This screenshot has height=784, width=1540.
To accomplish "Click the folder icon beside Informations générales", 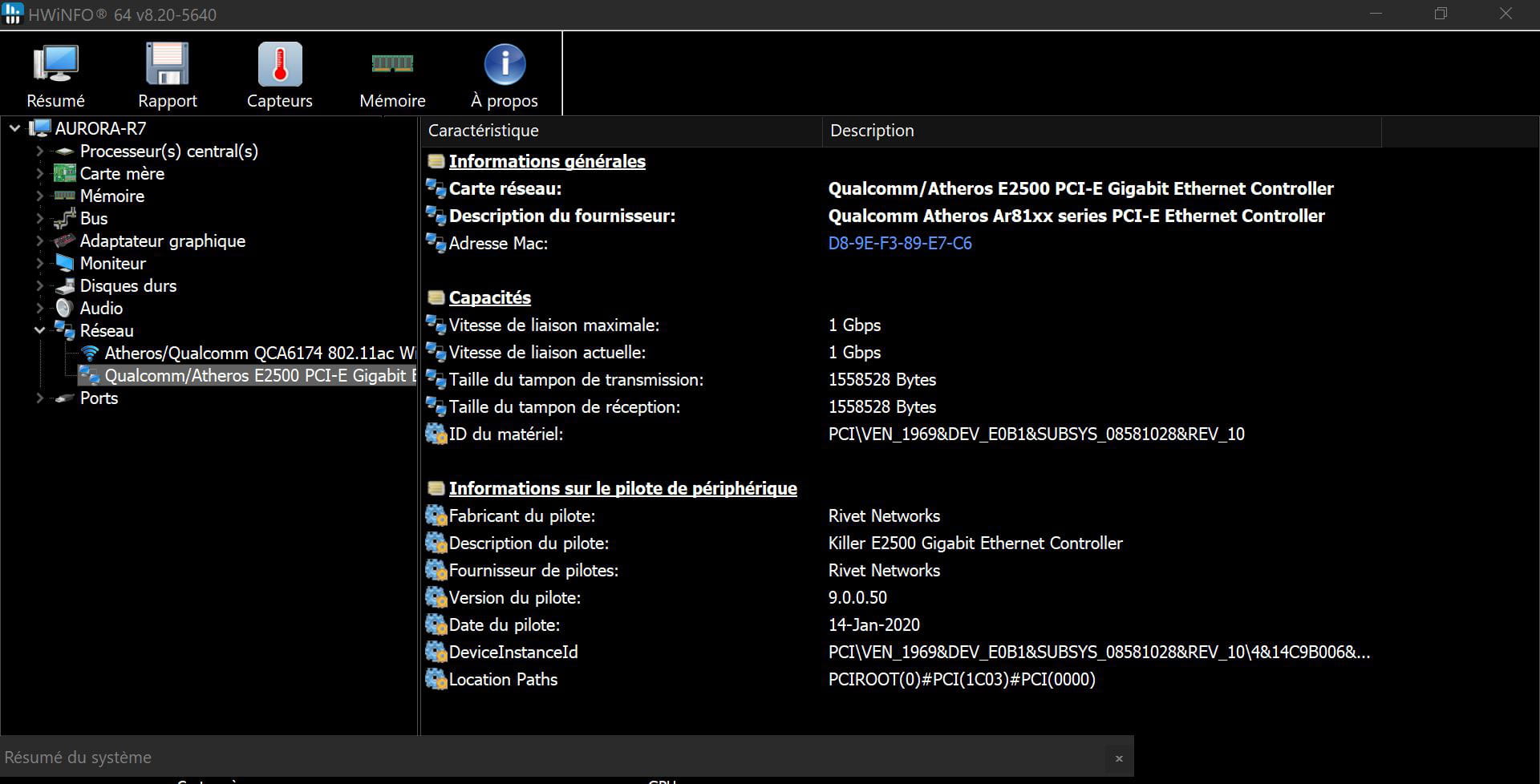I will pos(436,161).
